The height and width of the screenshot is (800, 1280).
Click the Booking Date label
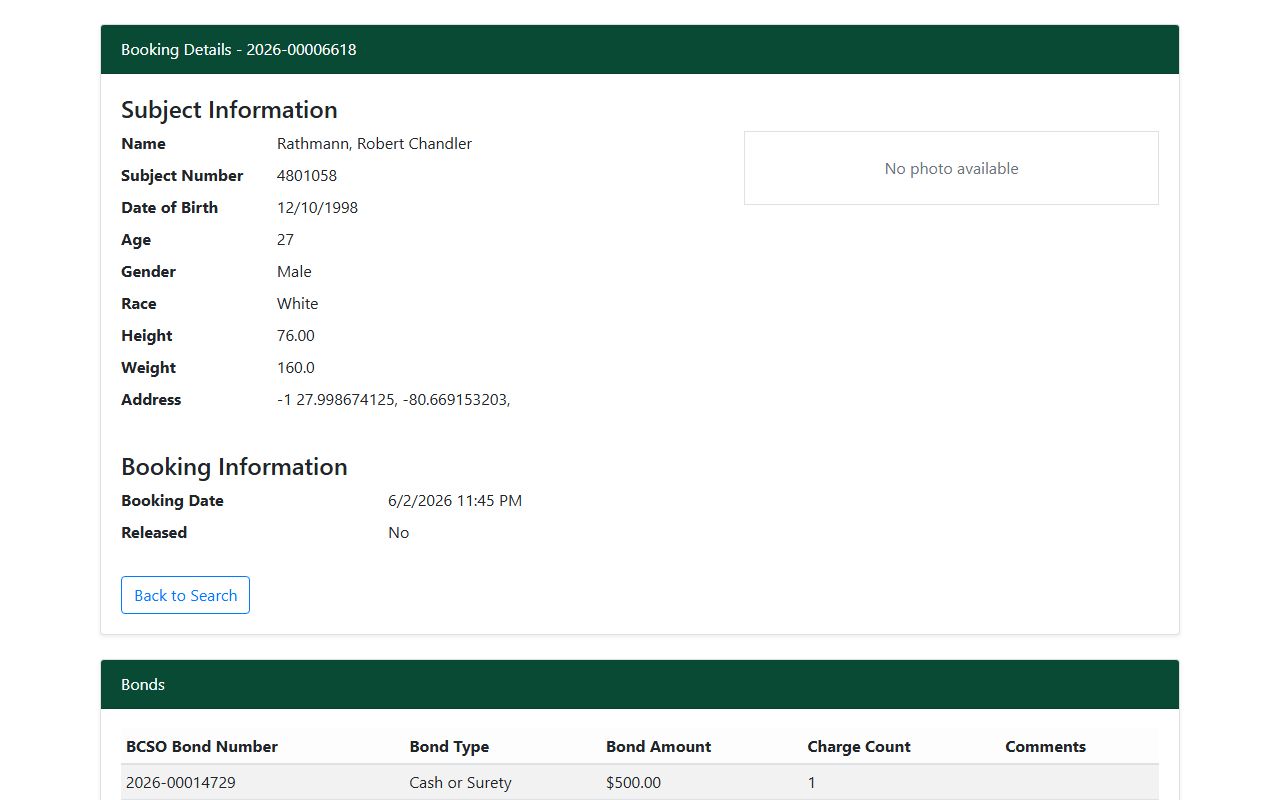click(172, 501)
